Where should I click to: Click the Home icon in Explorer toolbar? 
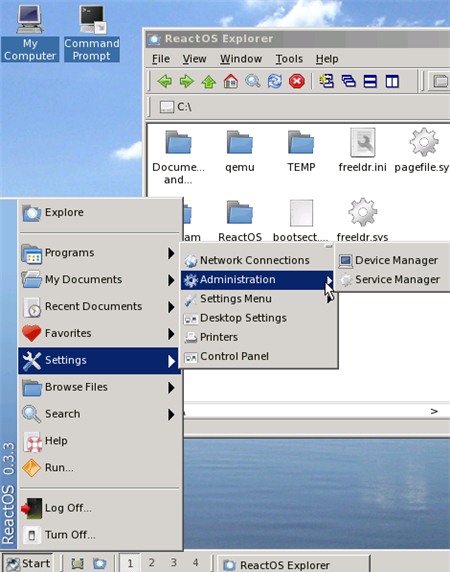pos(230,81)
